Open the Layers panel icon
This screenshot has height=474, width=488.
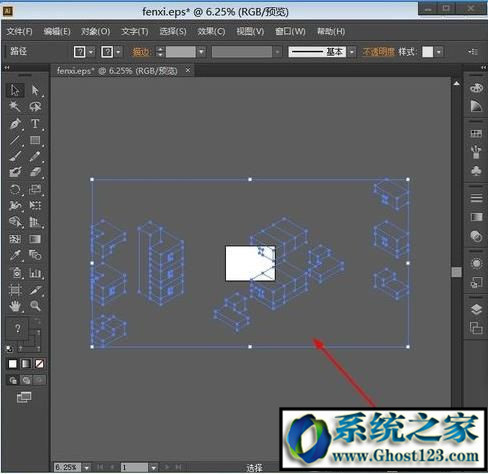coord(476,310)
